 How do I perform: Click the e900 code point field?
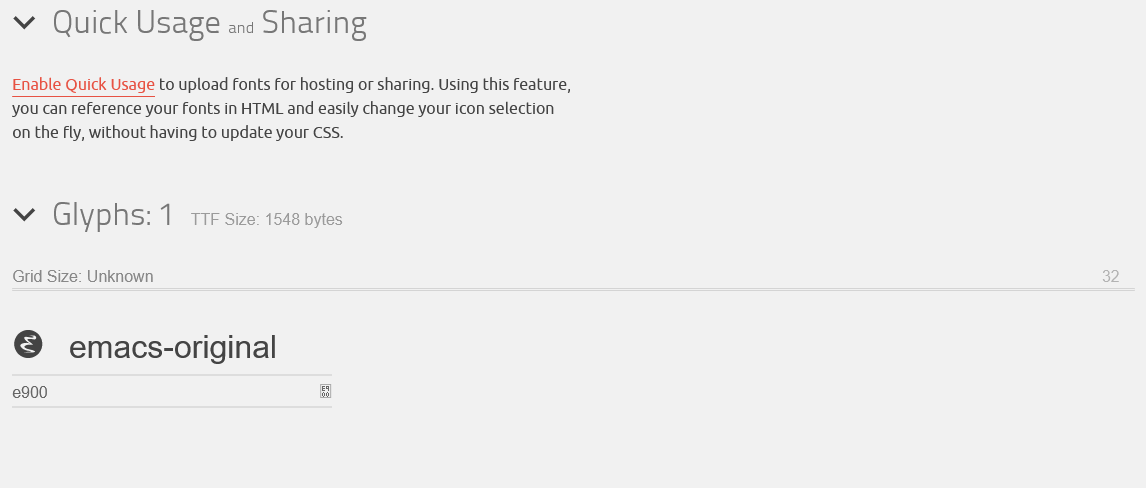coord(164,392)
